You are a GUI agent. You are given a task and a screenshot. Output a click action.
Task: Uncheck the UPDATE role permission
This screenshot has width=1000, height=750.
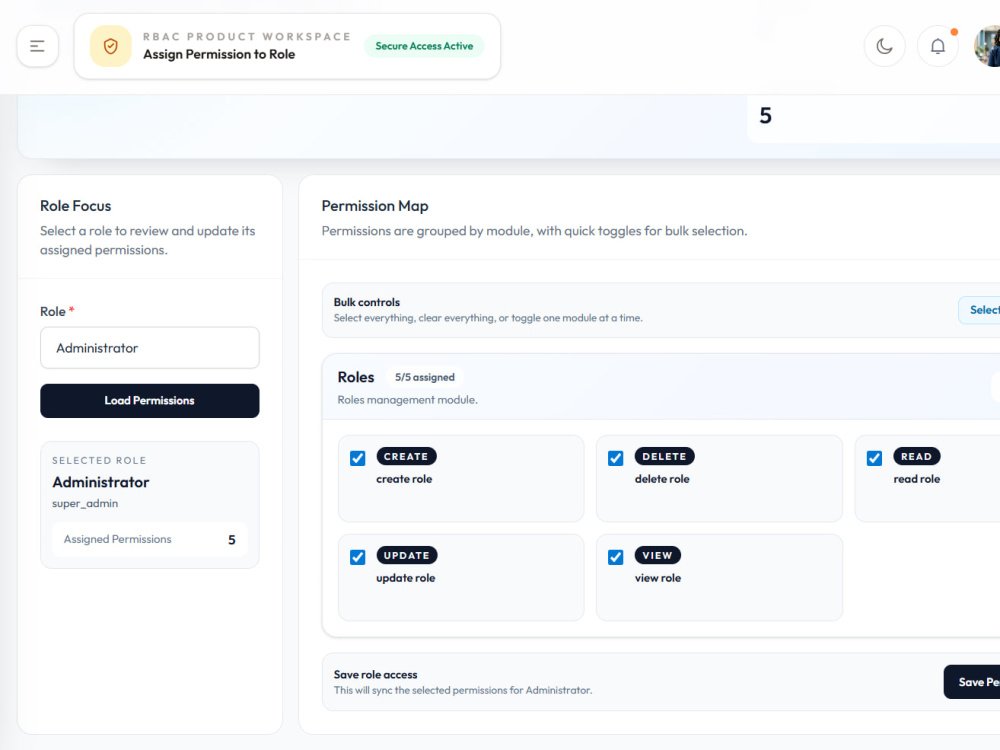358,557
